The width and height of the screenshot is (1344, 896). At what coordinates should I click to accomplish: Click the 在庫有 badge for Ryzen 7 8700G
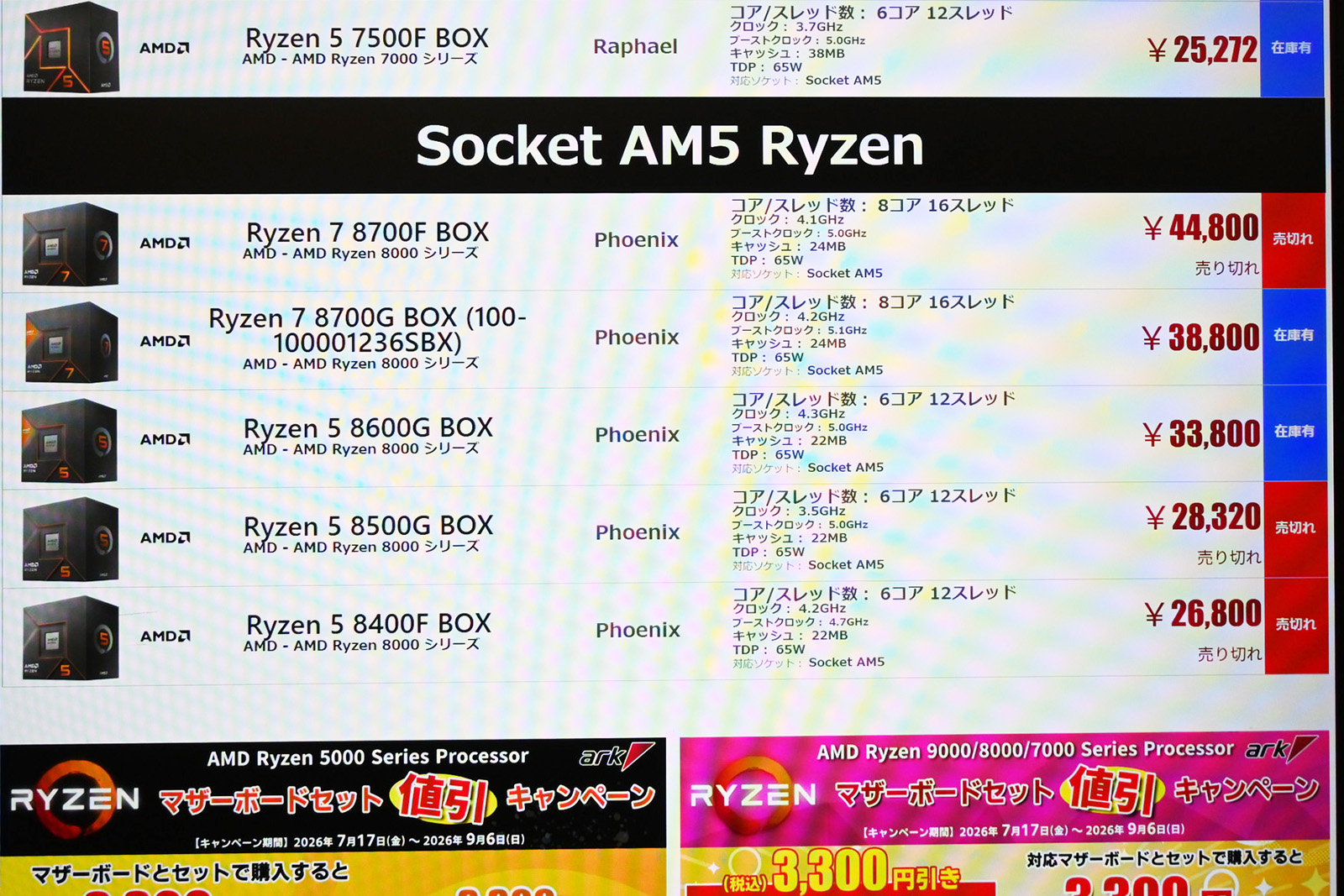[1294, 335]
